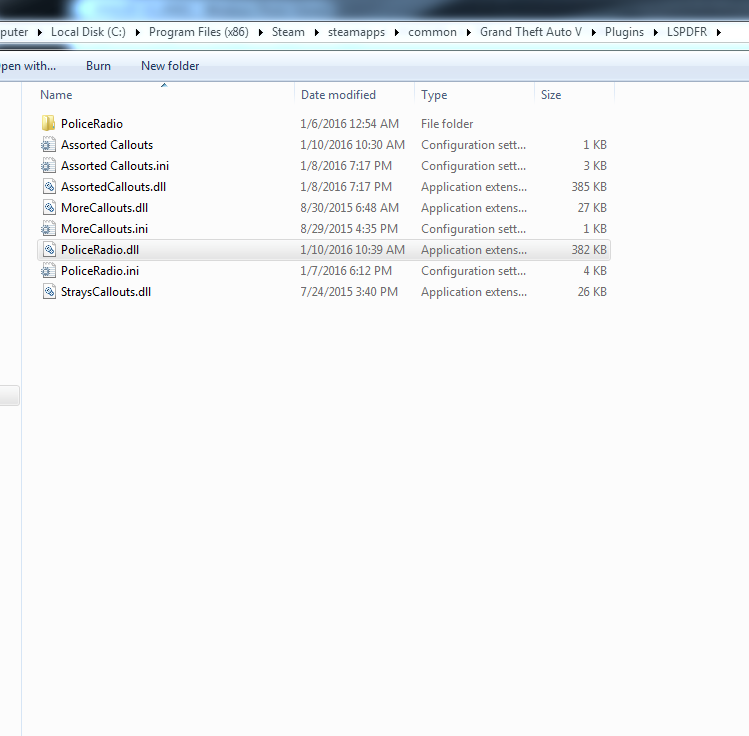Click the 1/7/2016 6:12 PM date cell
749x736 pixels.
click(346, 271)
